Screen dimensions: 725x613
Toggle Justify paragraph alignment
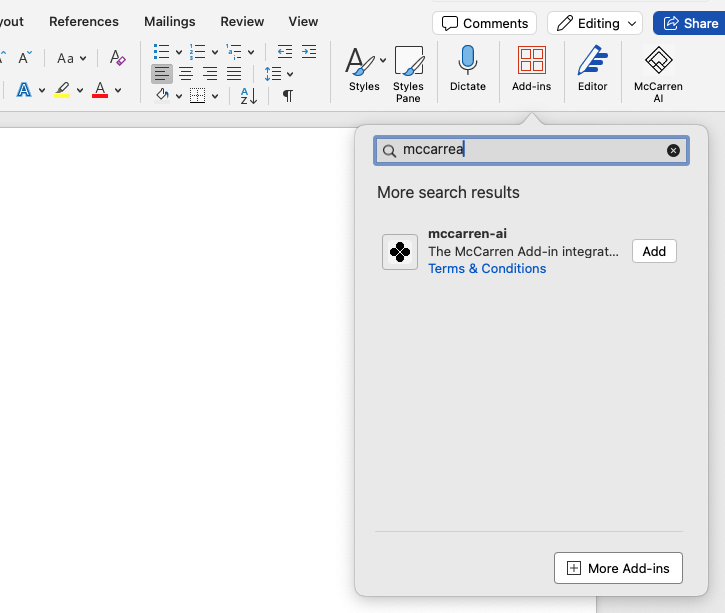234,74
